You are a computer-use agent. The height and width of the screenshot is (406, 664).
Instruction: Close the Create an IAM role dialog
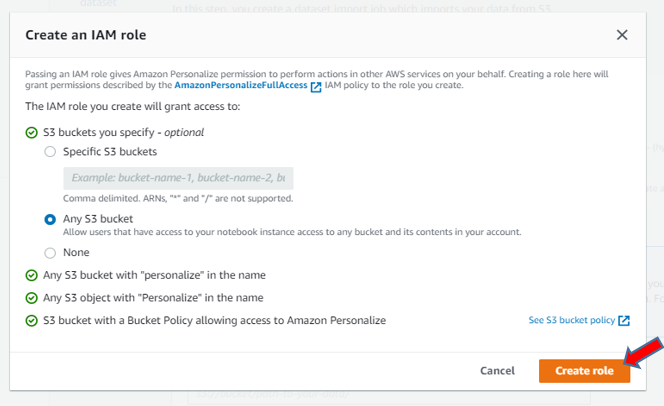pyautogui.click(x=622, y=35)
